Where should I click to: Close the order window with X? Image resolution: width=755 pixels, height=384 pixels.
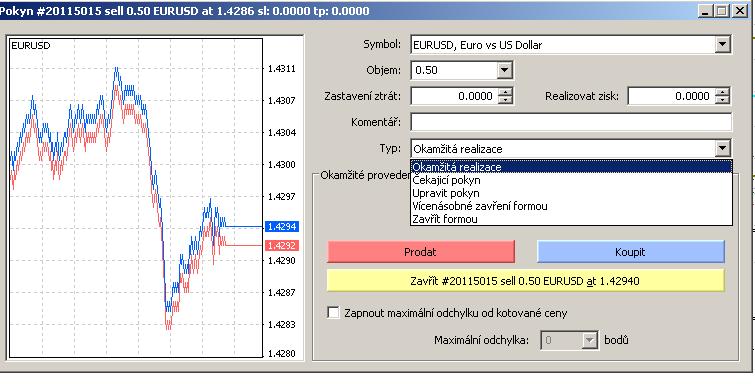pos(740,11)
